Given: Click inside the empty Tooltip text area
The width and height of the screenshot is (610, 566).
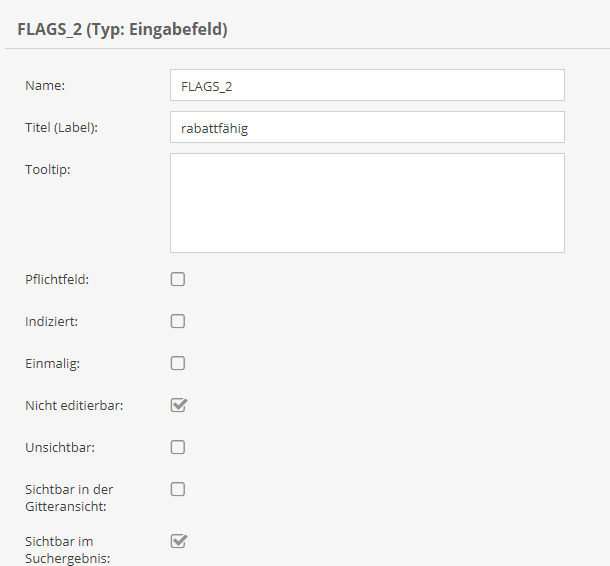Looking at the screenshot, I should tap(367, 202).
